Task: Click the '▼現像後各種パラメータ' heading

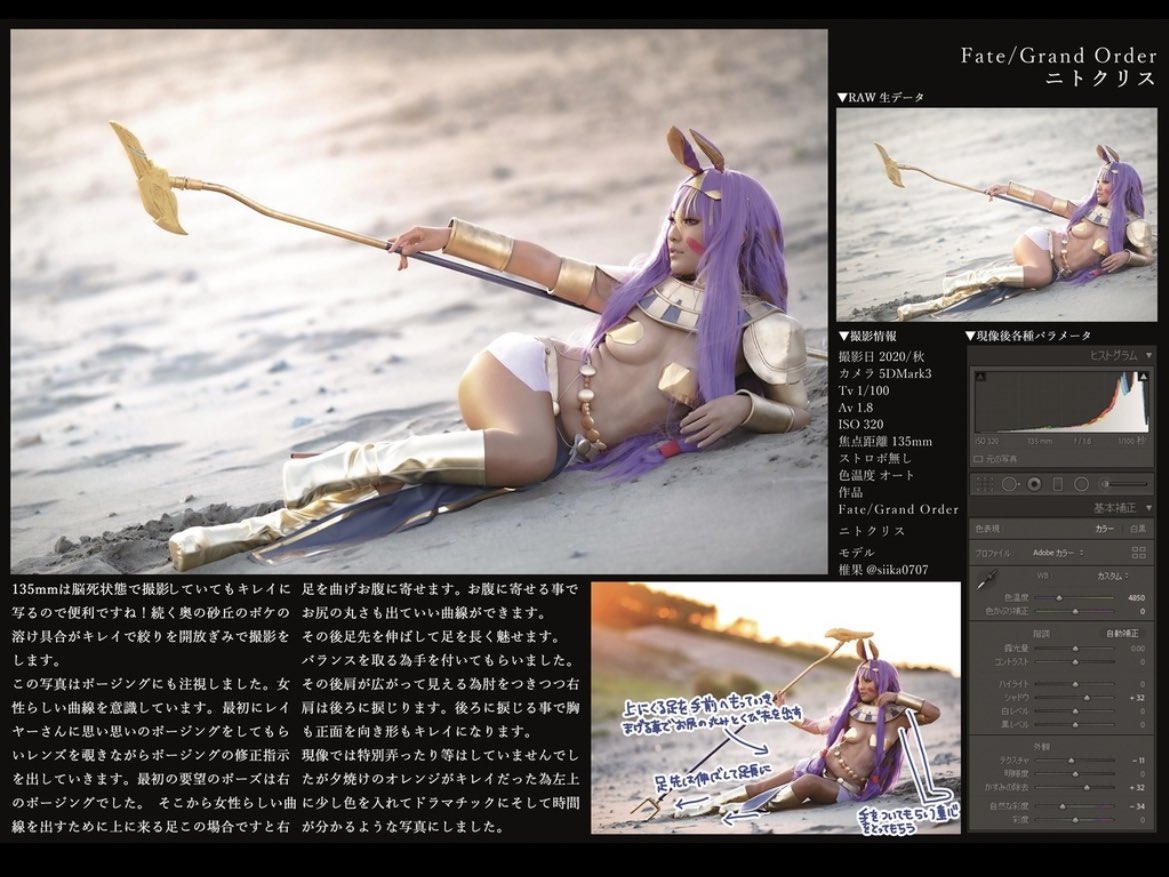Action: 1028,336
